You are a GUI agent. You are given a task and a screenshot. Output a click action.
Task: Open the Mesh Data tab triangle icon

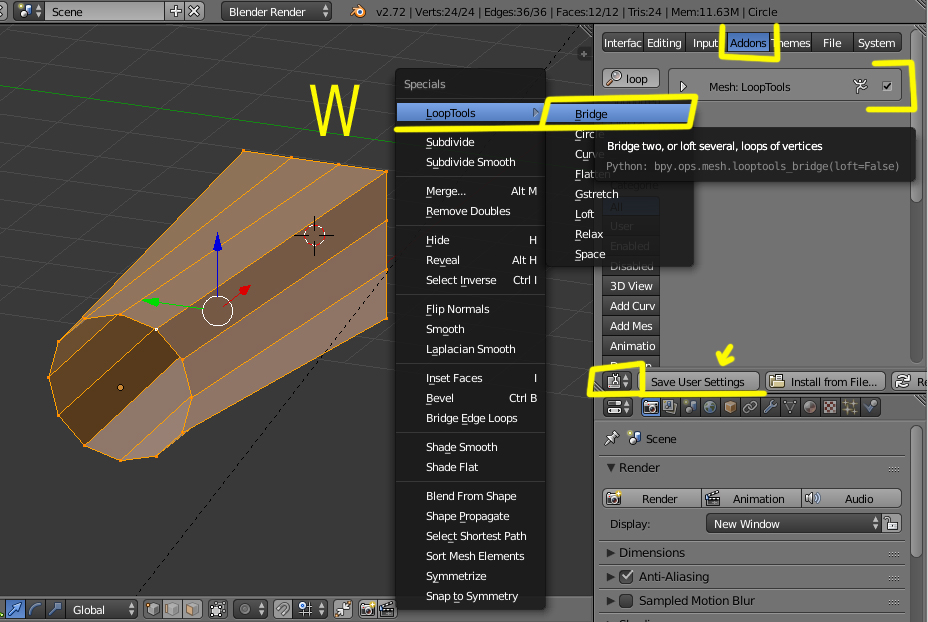click(790, 407)
